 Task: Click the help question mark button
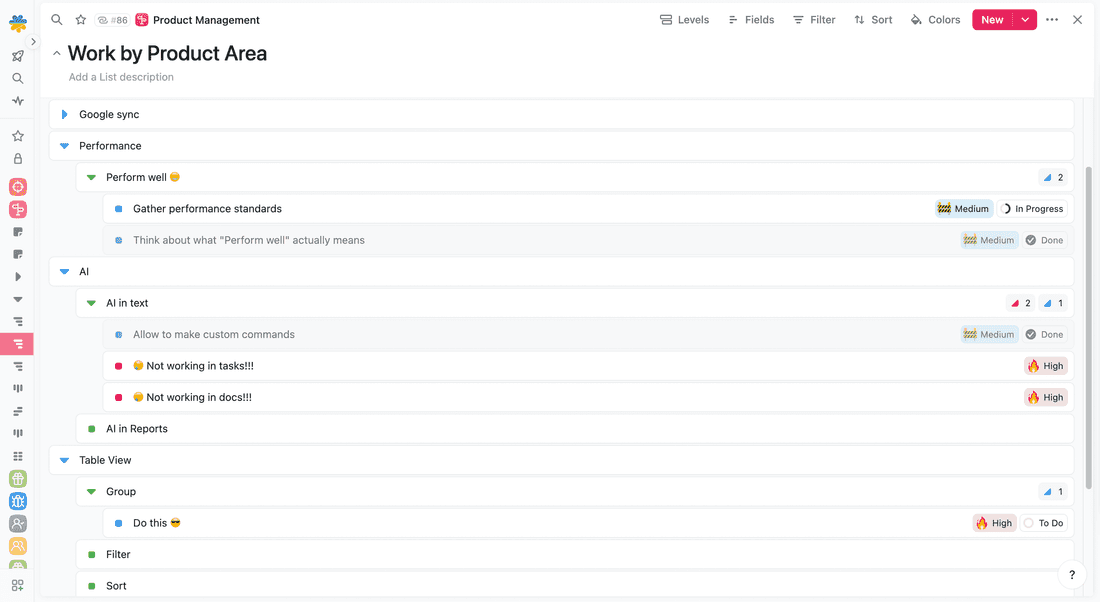[x=1072, y=575]
